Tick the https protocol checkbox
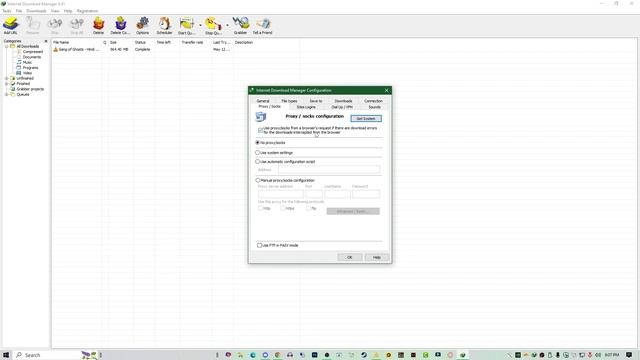 (x=282, y=208)
